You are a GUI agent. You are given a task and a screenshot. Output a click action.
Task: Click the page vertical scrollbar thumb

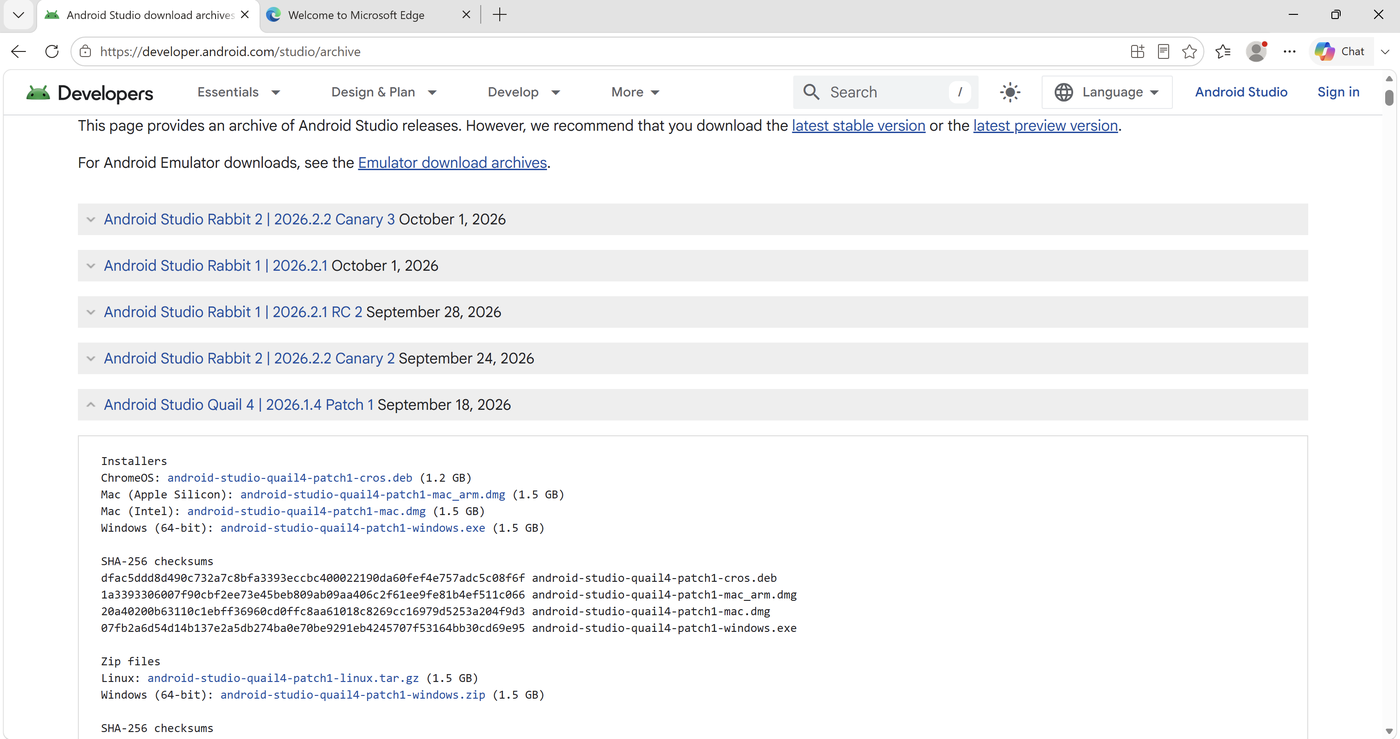[x=1389, y=98]
